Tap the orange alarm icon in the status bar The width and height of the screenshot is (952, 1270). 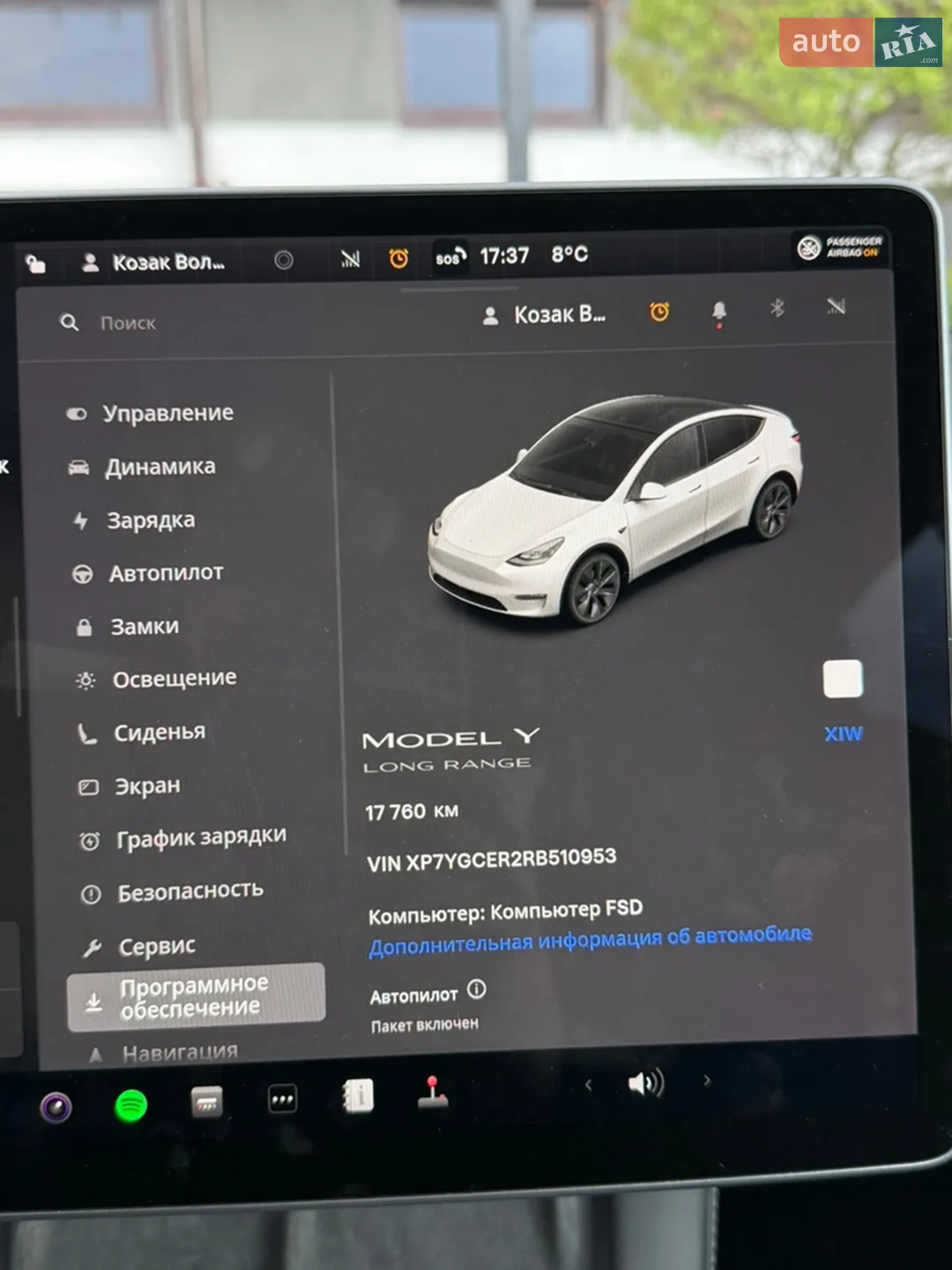(x=398, y=258)
